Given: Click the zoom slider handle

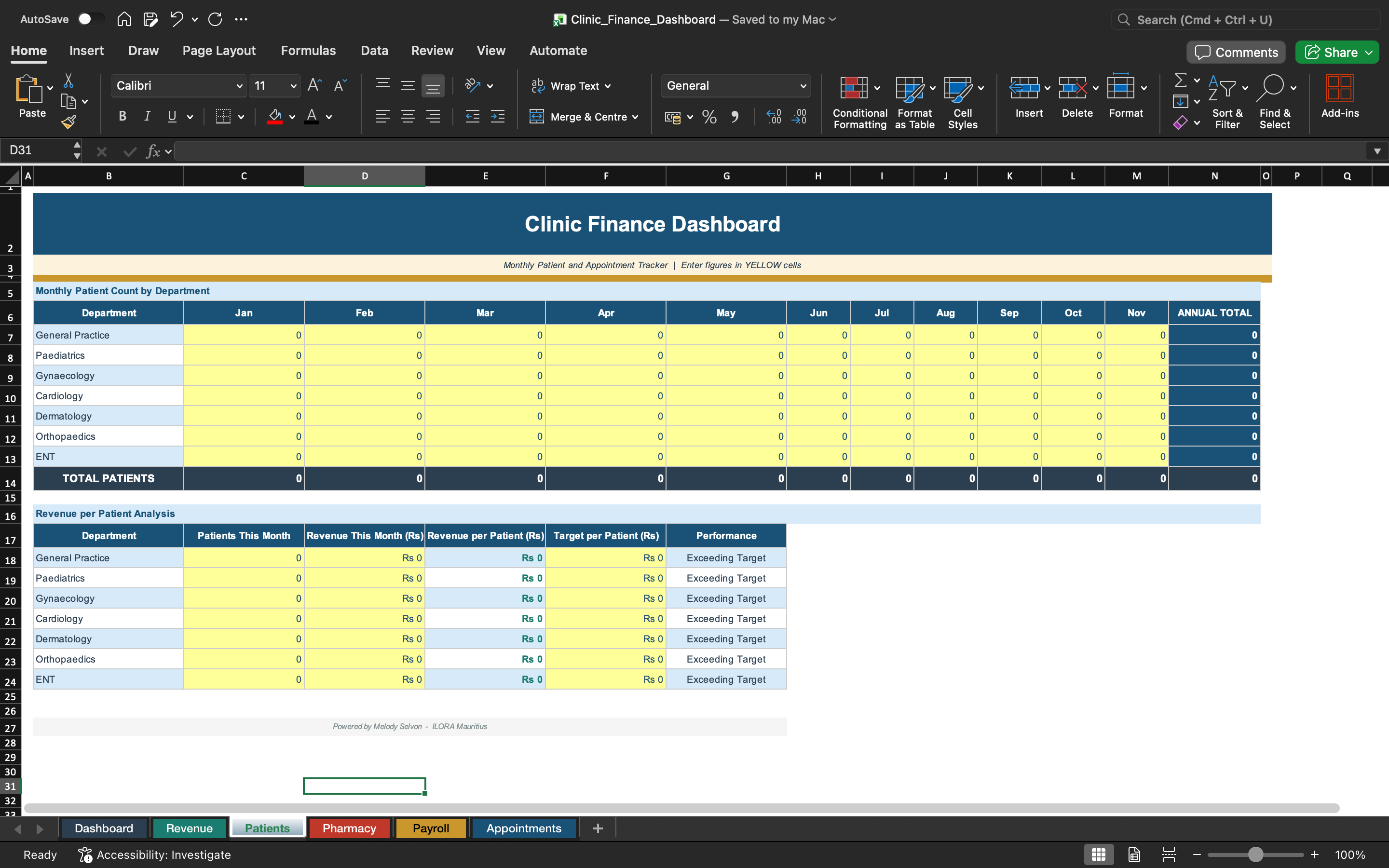Looking at the screenshot, I should pos(1255,854).
